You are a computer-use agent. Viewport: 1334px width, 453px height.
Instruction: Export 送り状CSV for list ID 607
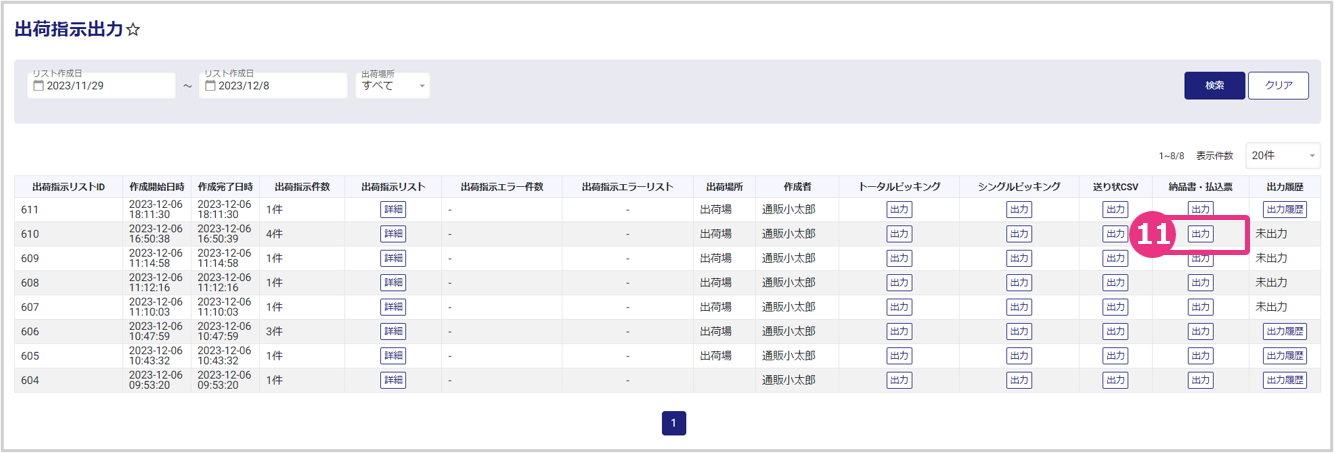(1115, 307)
